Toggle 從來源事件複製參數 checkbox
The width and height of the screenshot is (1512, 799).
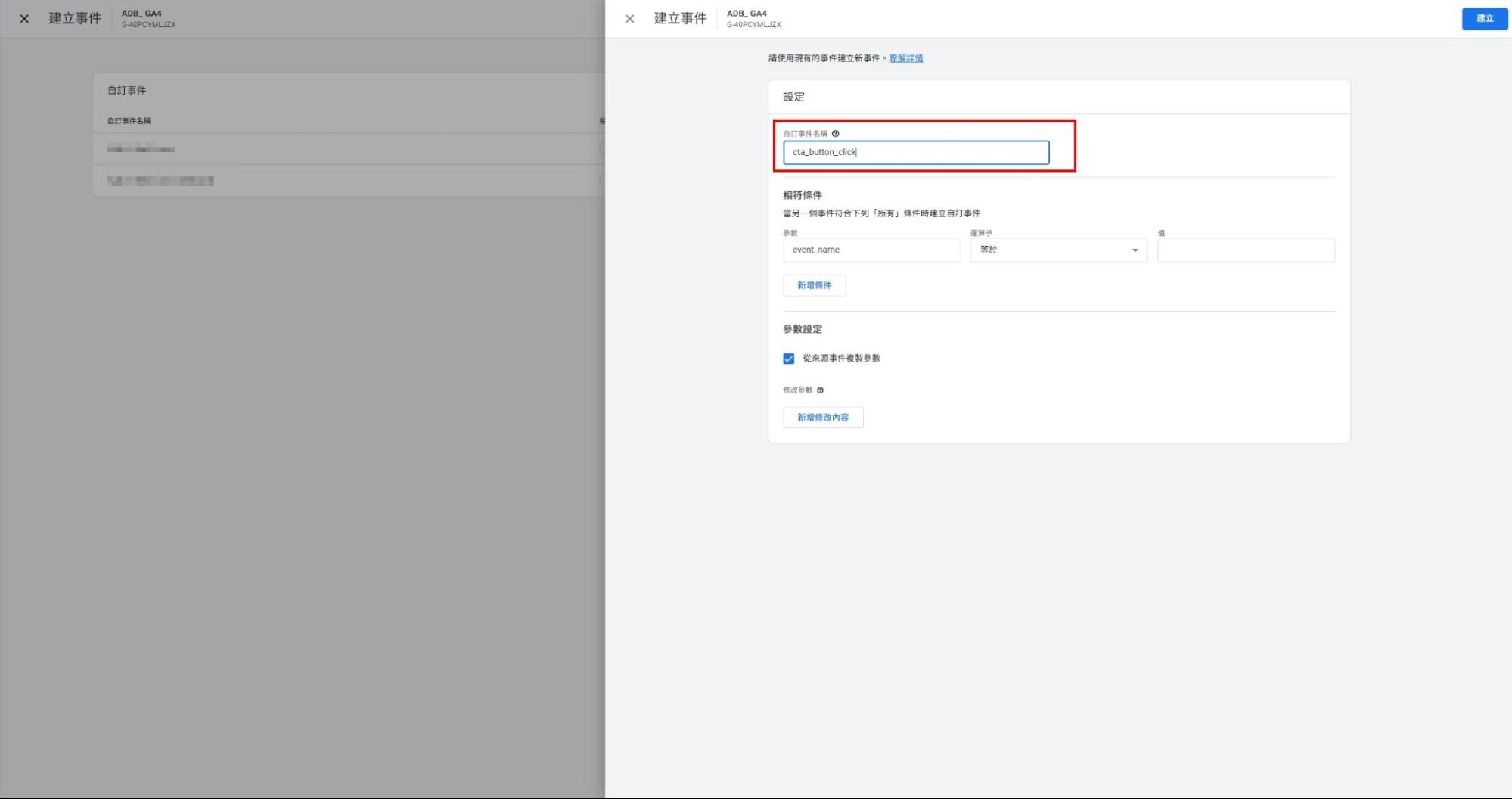pos(789,359)
